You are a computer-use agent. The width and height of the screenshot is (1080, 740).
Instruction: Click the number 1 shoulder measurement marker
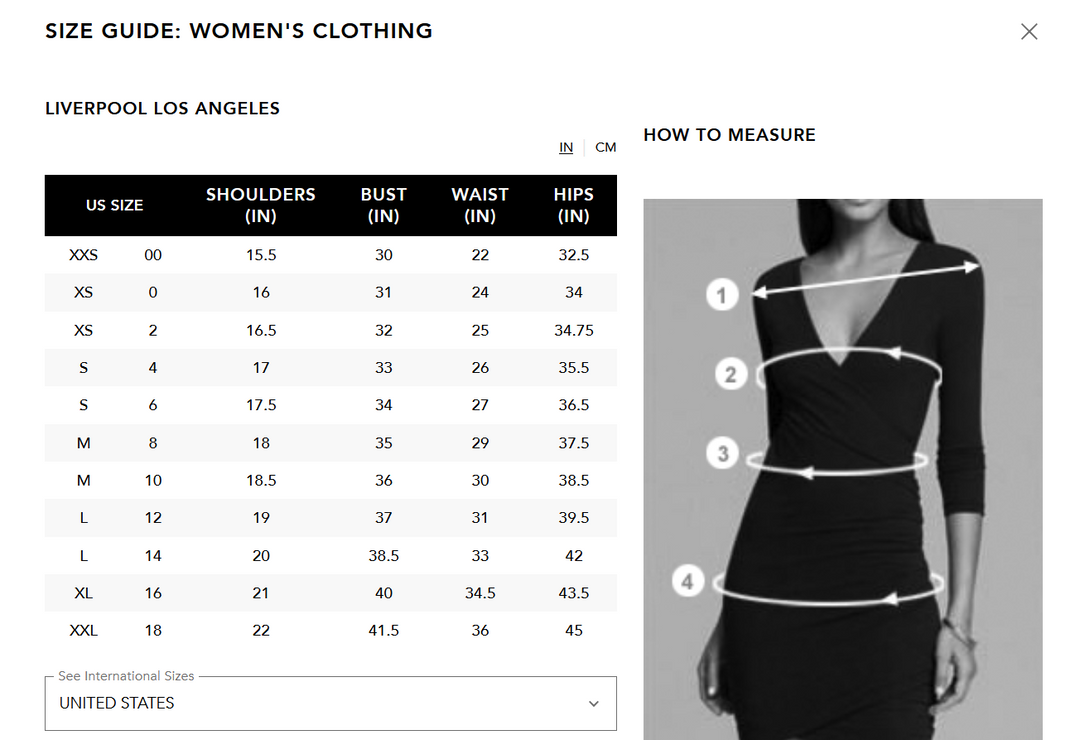(722, 294)
